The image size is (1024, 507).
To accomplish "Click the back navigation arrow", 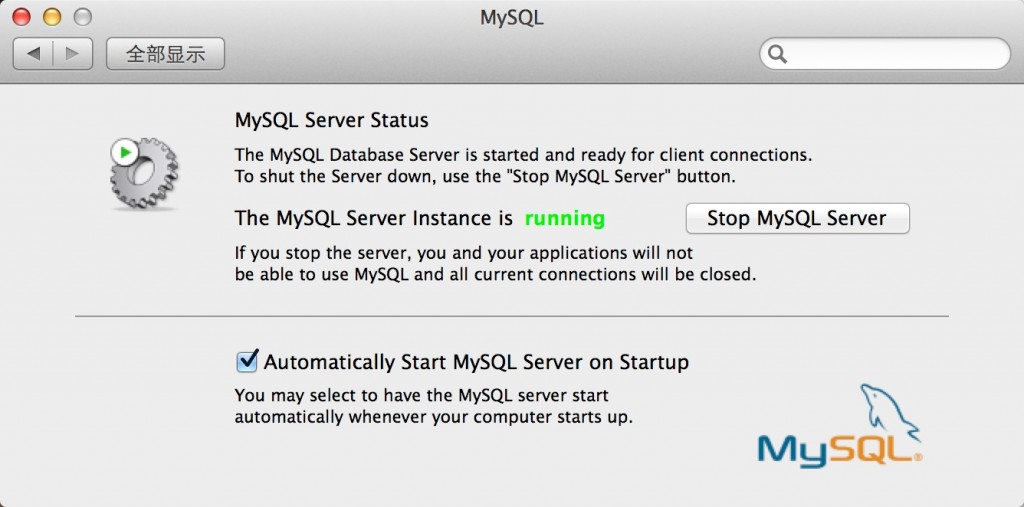I will (33, 54).
